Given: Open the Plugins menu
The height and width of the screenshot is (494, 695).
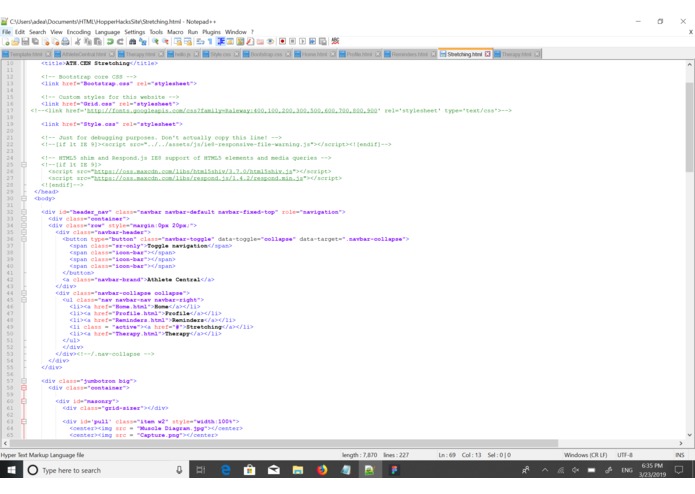Looking at the screenshot, I should point(211,32).
